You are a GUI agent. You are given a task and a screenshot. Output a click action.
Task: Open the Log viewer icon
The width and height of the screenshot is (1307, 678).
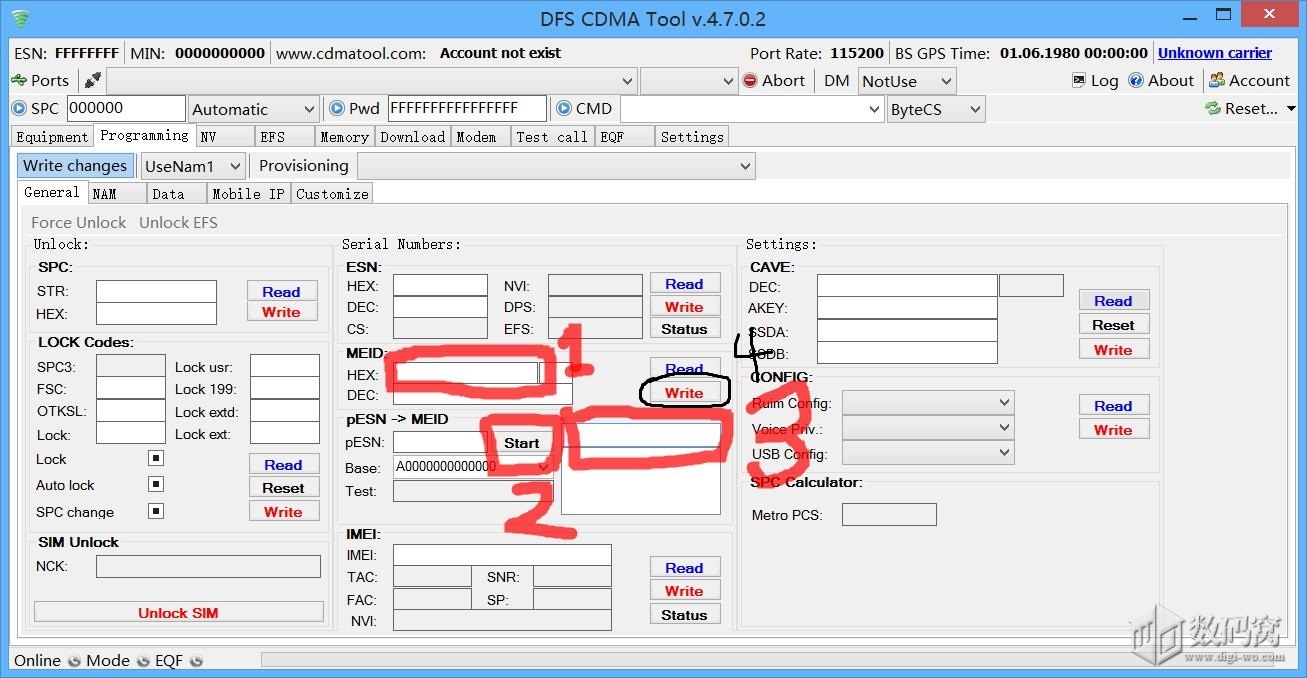pos(1079,81)
